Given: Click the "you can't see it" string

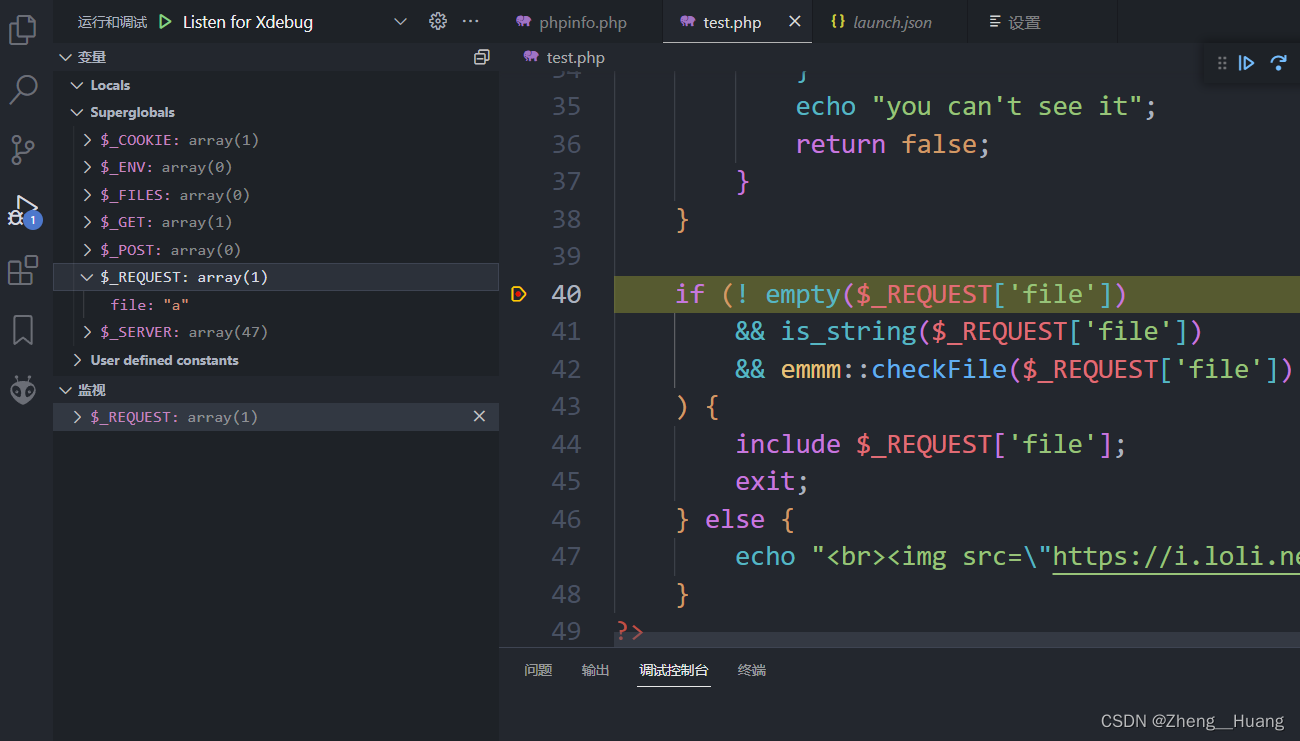Looking at the screenshot, I should [1007, 107].
